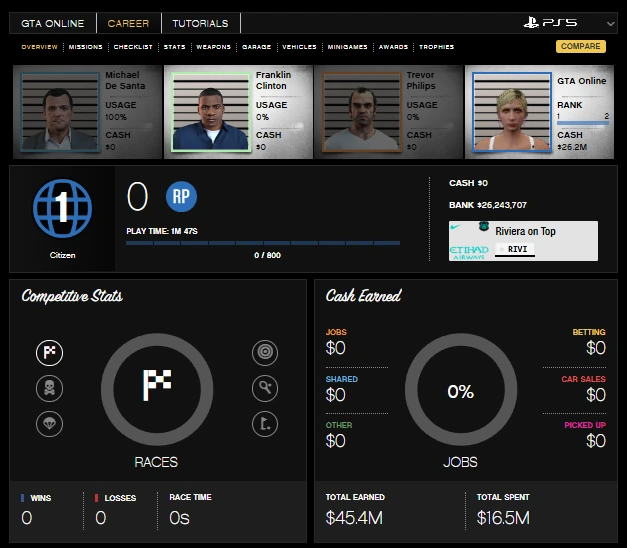
Task: Click the JOBS cash earned entry
Action: 336,342
